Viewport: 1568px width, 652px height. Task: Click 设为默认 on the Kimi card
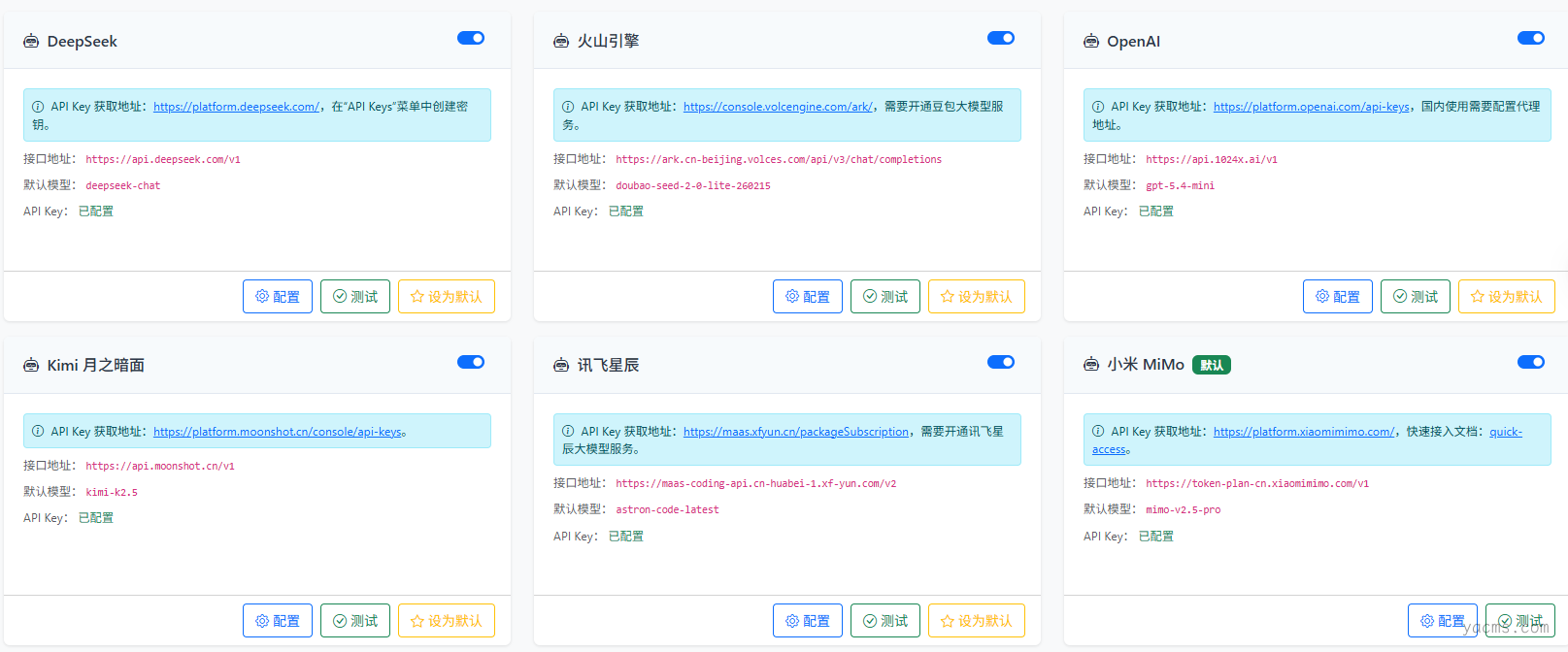click(447, 620)
